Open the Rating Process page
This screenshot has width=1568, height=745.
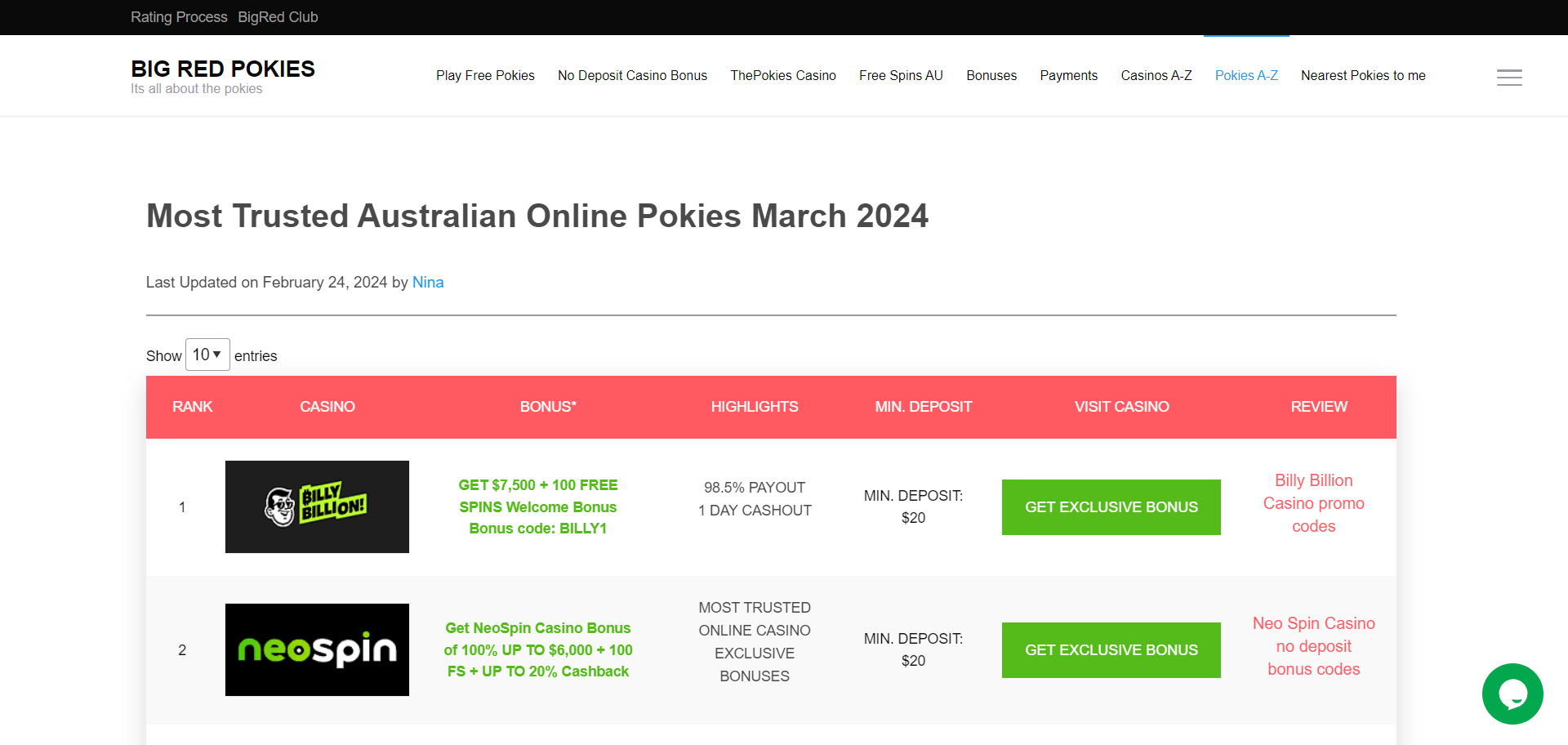(179, 16)
